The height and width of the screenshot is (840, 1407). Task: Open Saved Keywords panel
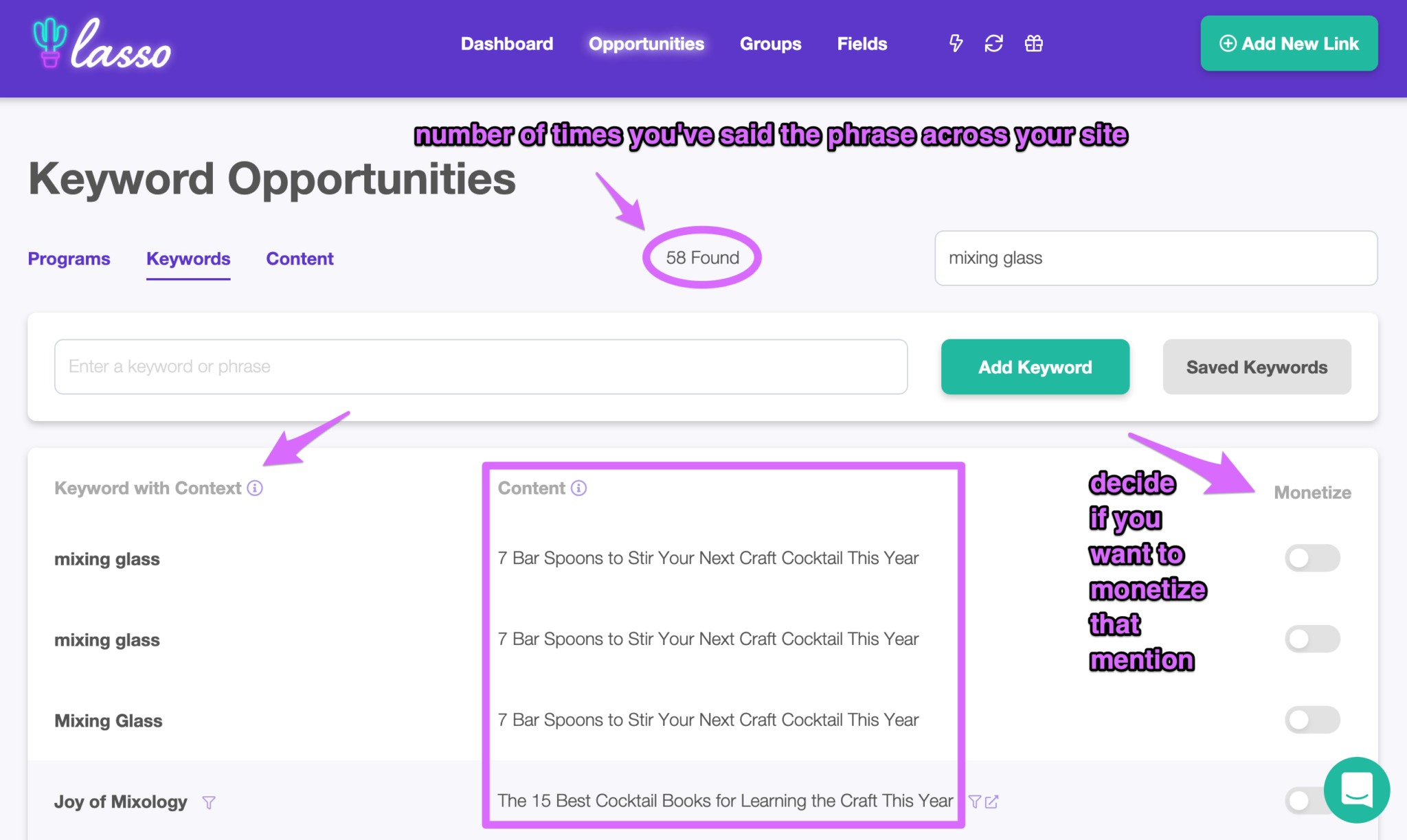1256,366
